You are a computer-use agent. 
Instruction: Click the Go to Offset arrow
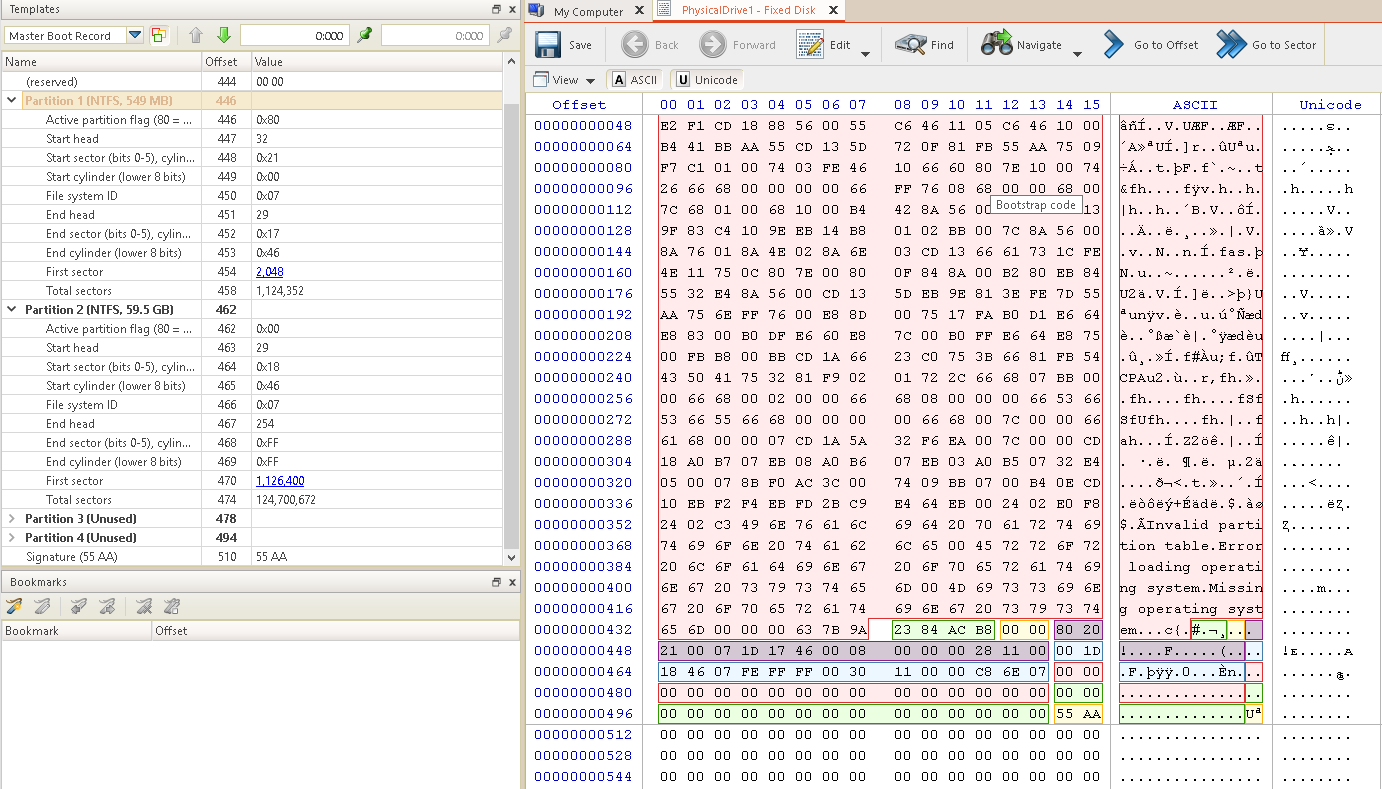1114,45
